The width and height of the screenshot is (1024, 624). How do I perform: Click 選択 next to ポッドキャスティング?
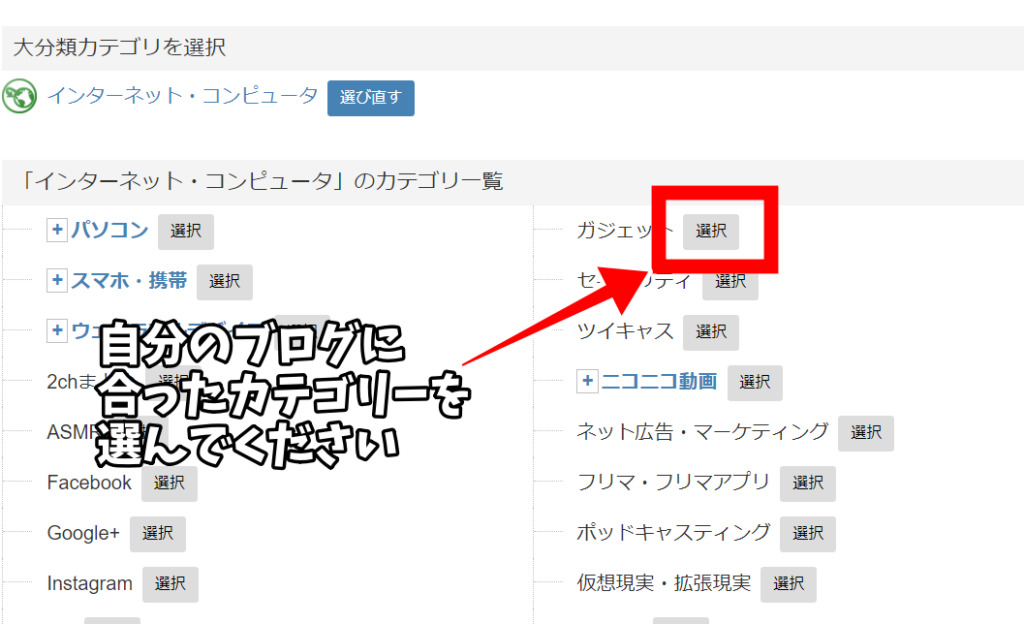(808, 533)
